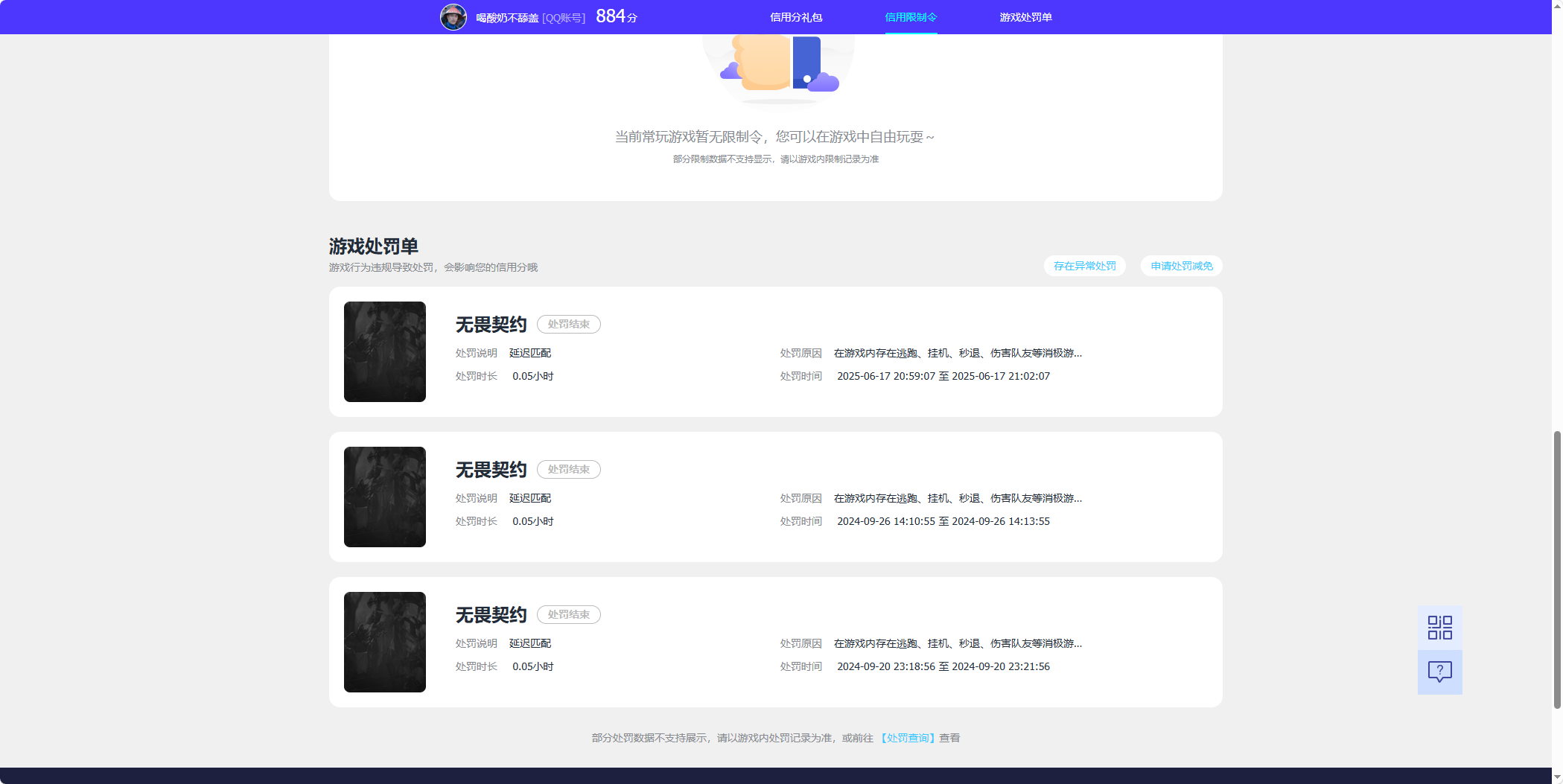
Task: Click 无畏契约 title of 2025-06-17 penalty
Action: click(491, 325)
